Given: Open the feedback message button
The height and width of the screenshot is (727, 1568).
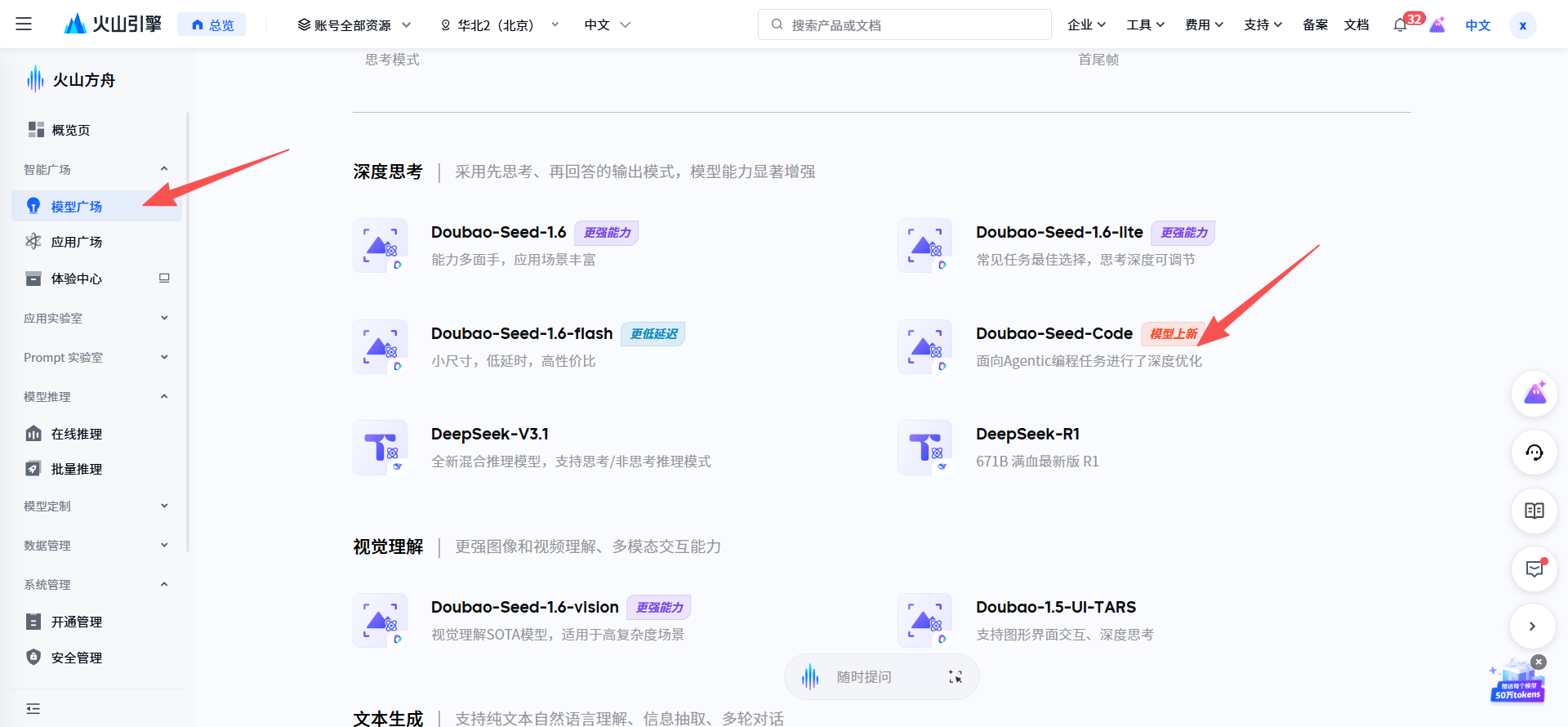Looking at the screenshot, I should (x=1535, y=569).
